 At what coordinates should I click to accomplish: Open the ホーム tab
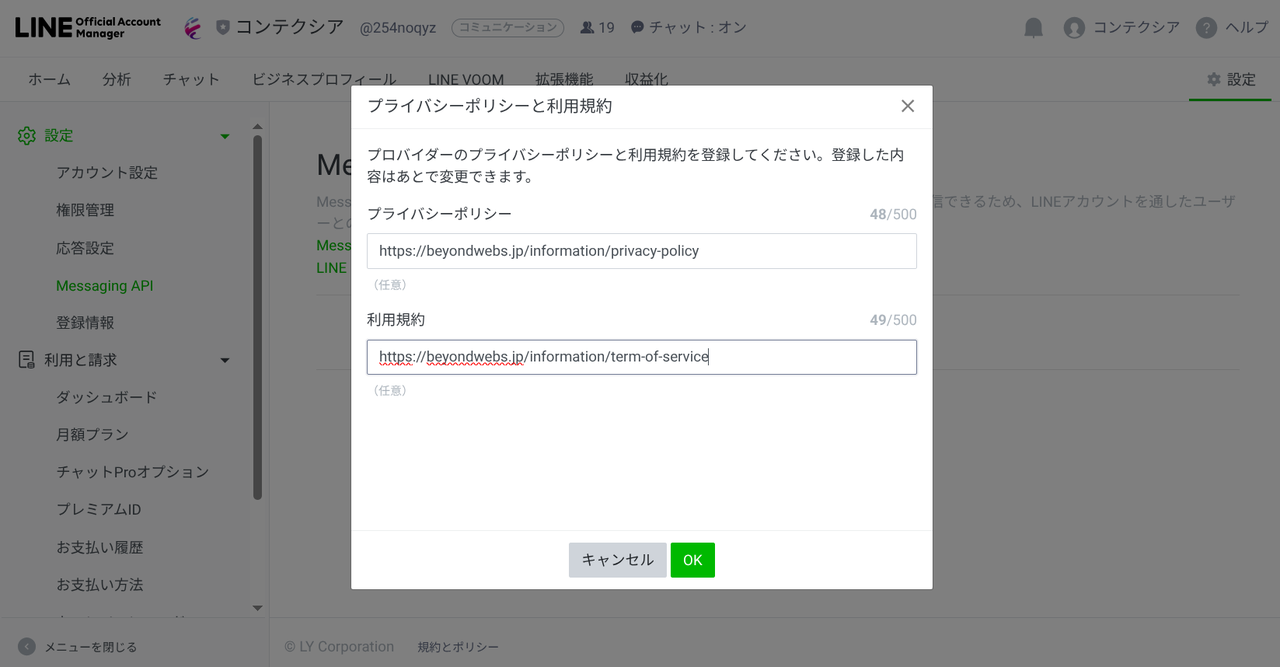tap(49, 79)
